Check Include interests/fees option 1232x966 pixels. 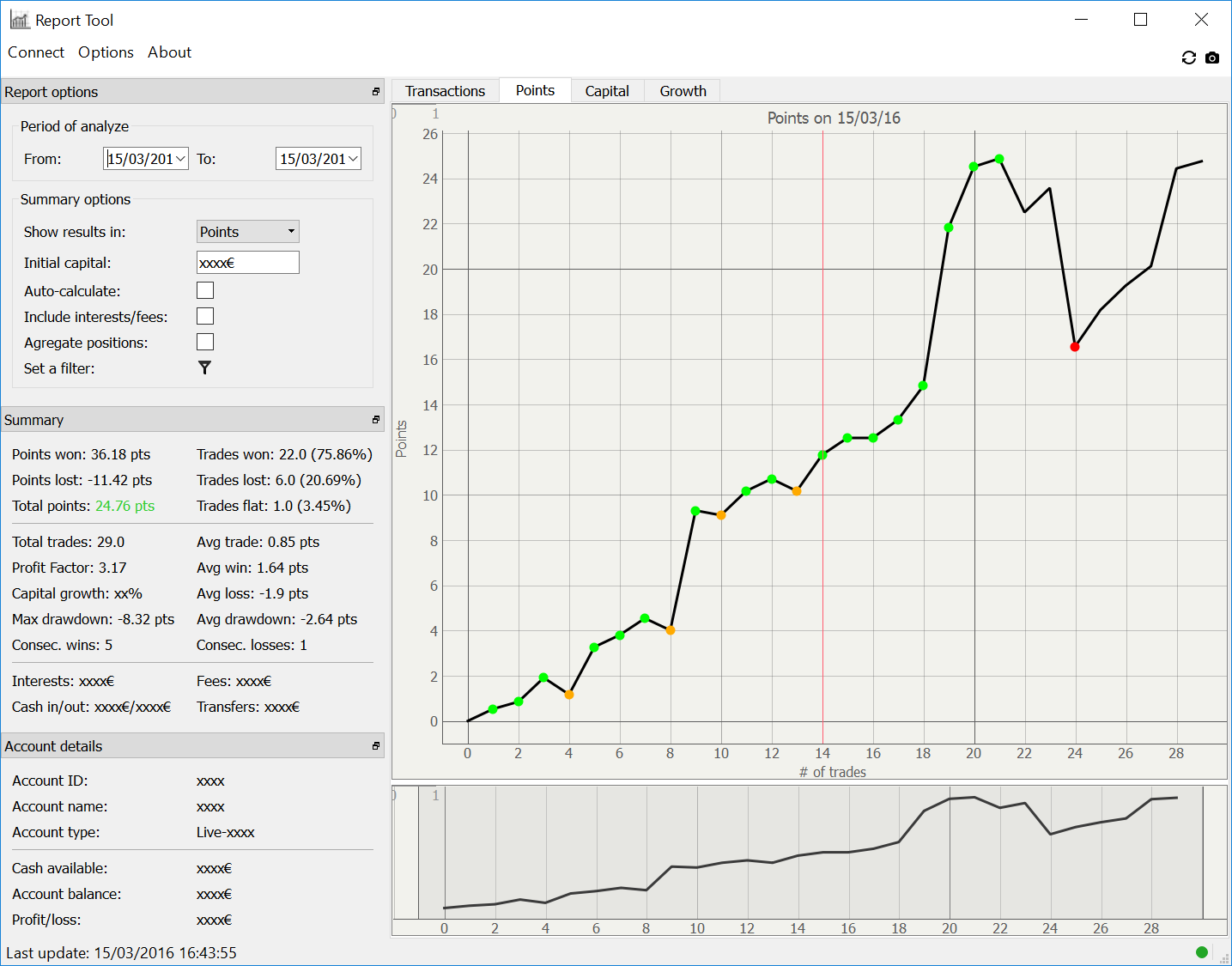(x=205, y=317)
